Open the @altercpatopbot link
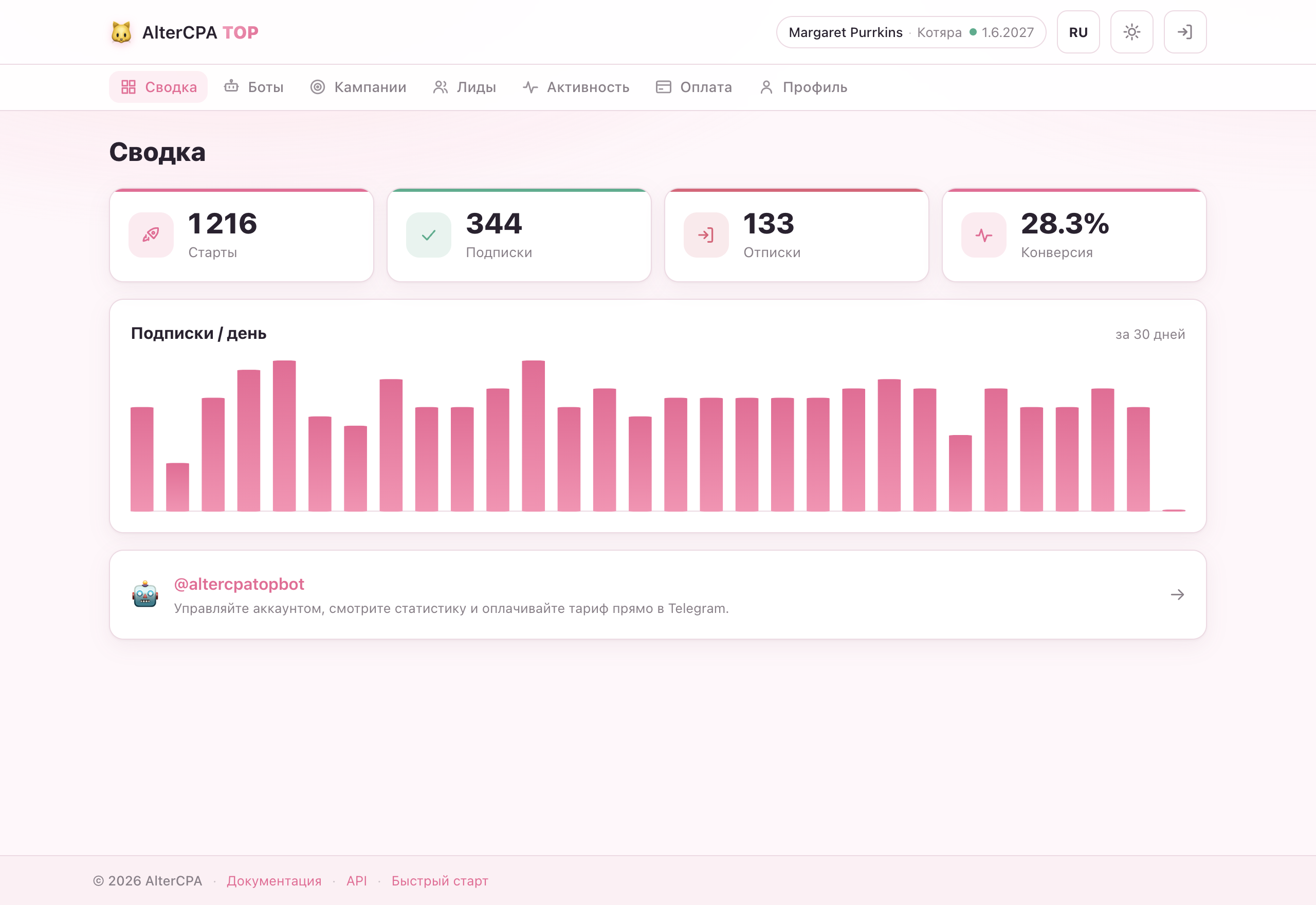Image resolution: width=1316 pixels, height=905 pixels. point(239,584)
